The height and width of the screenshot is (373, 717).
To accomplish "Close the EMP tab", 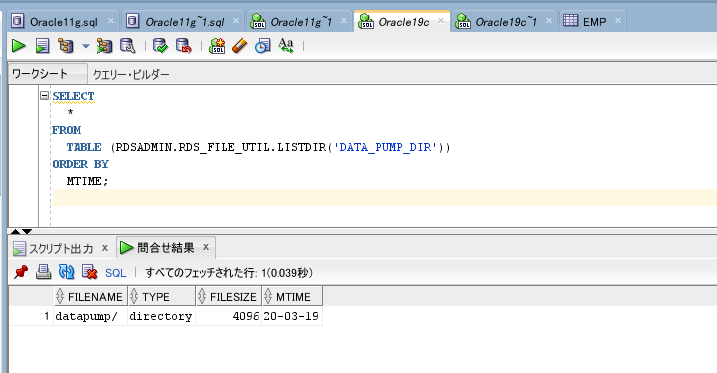I will pos(618,21).
